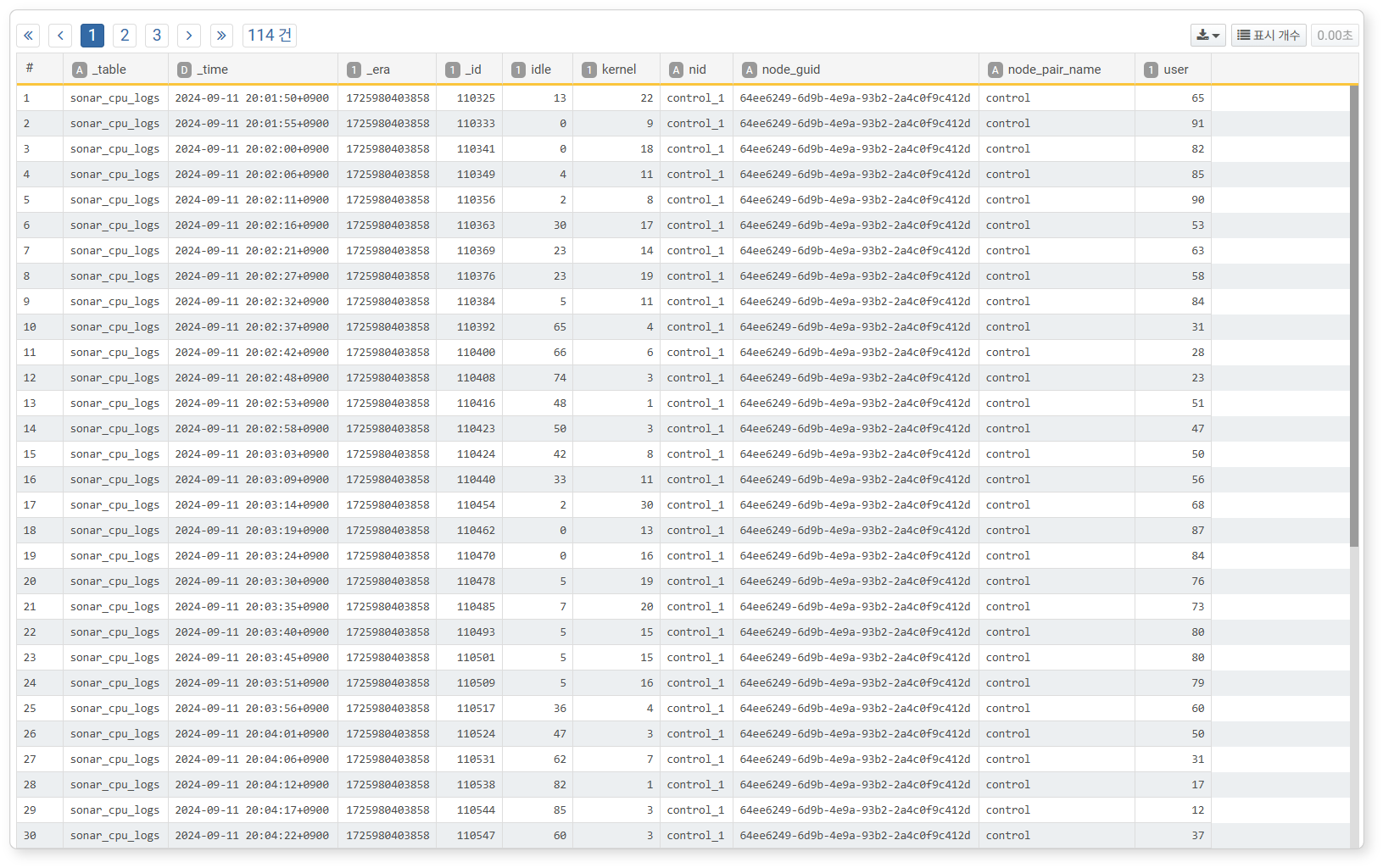The height and width of the screenshot is (868, 1383).
Task: Select timestamp 2024-09-11 20:02:00+0900
Action: [x=252, y=149]
